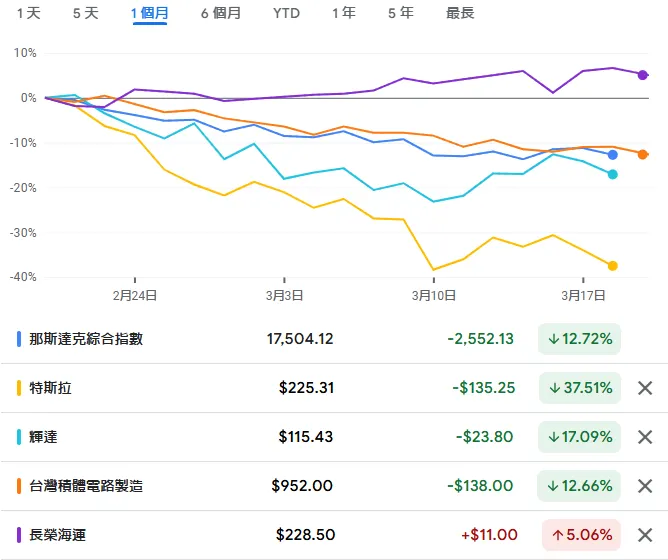Image resolution: width=668 pixels, height=560 pixels.
Task: Click the yellow 特斯拉 color marker
Action: tap(19, 388)
